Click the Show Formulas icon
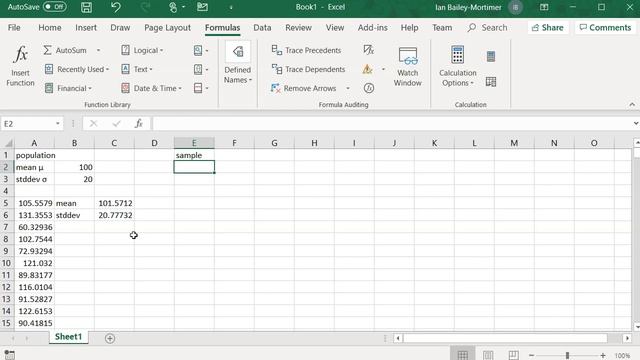 (369, 50)
